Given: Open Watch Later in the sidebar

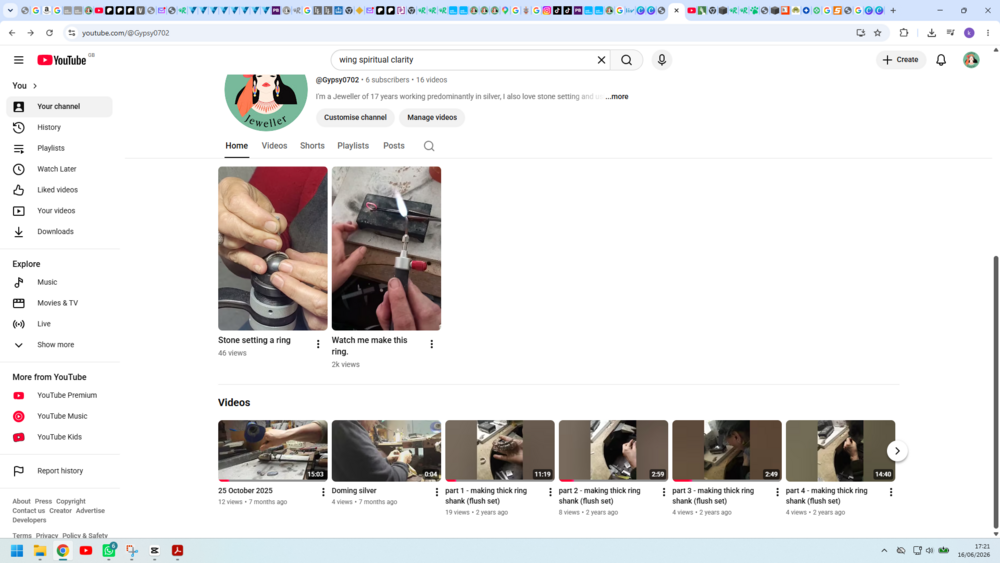Looking at the screenshot, I should click(x=59, y=169).
